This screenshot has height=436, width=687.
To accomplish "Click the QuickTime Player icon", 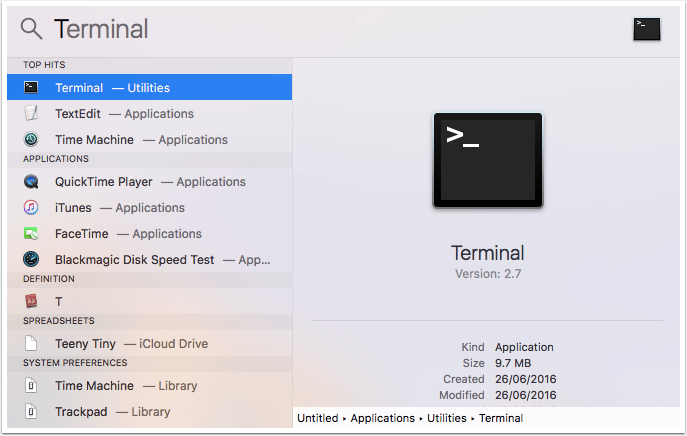I will tap(31, 181).
